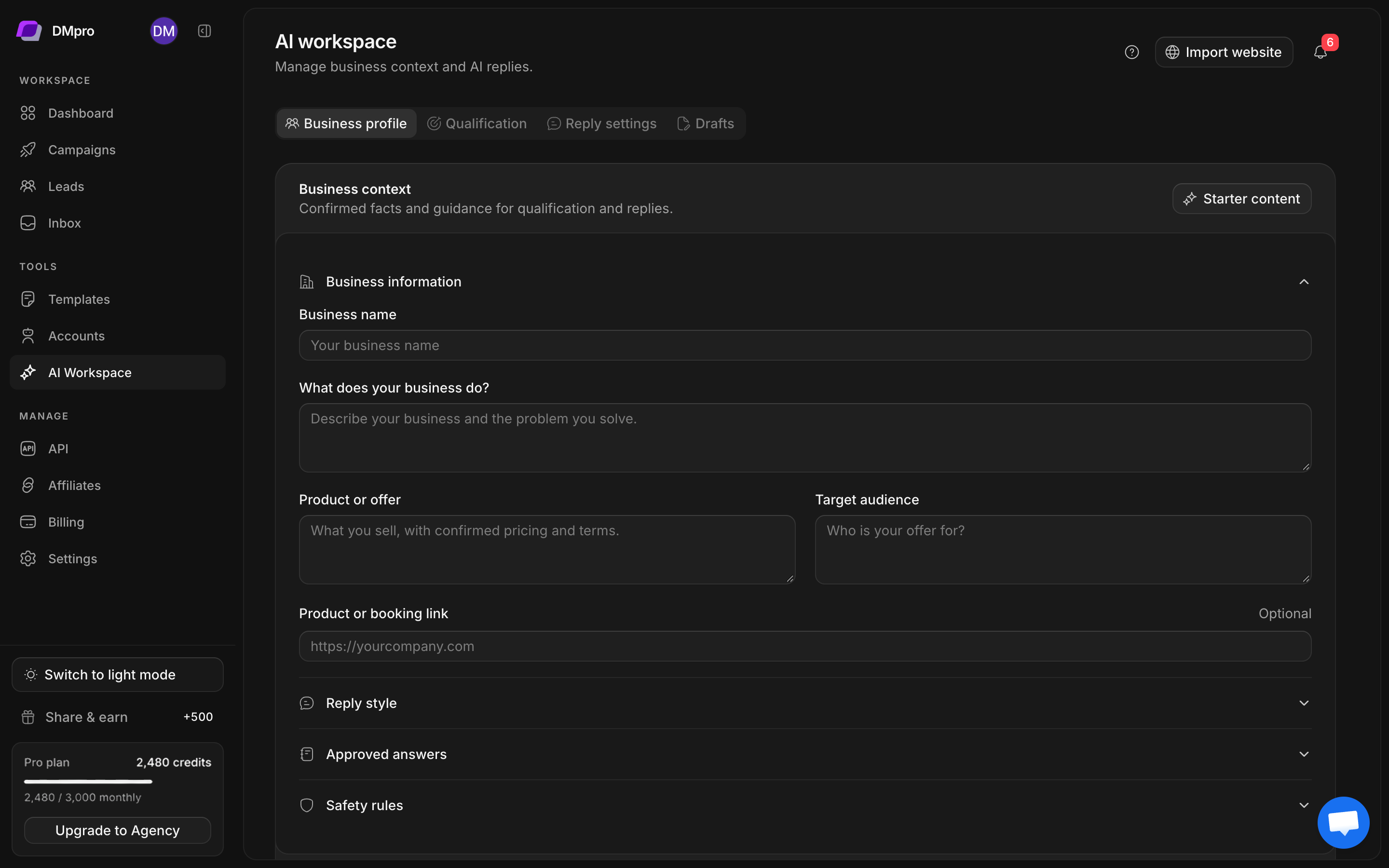Screen dimensions: 1389x868
Task: Open Accounts under Tools
Action: coord(118,336)
